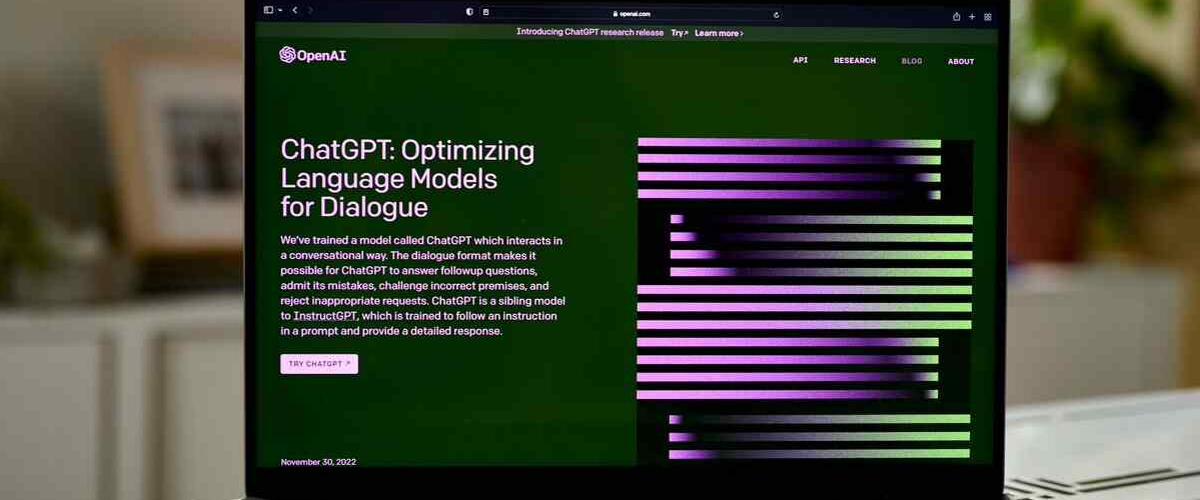The image size is (1200, 500).
Task: Go back with the Safari back arrow
Action: [295, 10]
